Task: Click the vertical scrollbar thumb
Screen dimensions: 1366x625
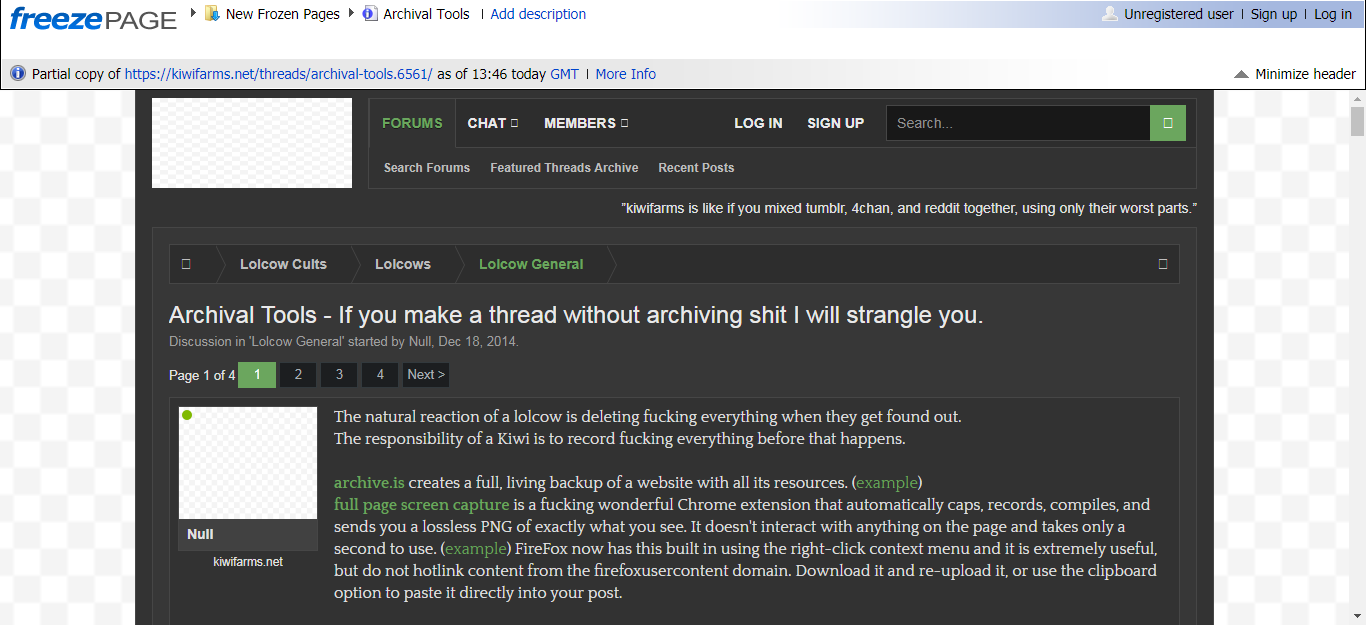Action: coord(1357,122)
